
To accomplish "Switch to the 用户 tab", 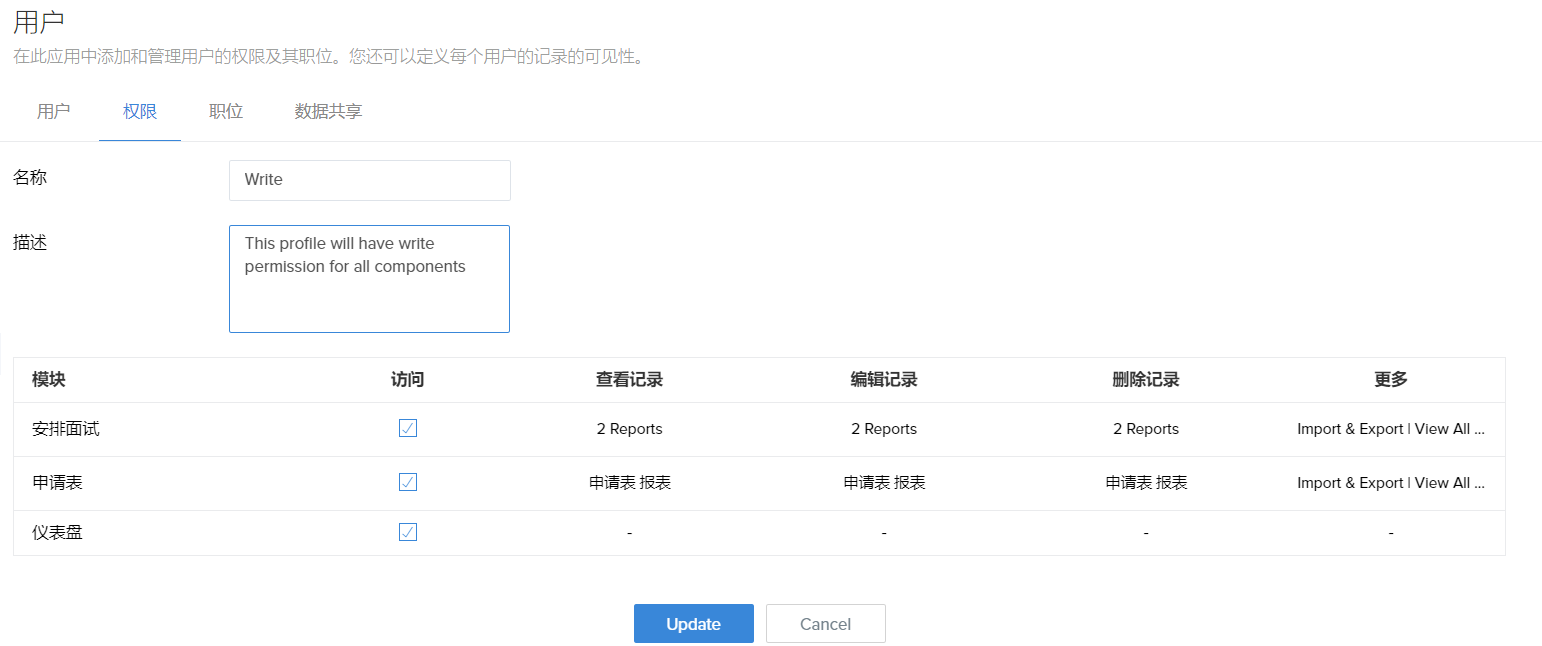I will tap(53, 111).
